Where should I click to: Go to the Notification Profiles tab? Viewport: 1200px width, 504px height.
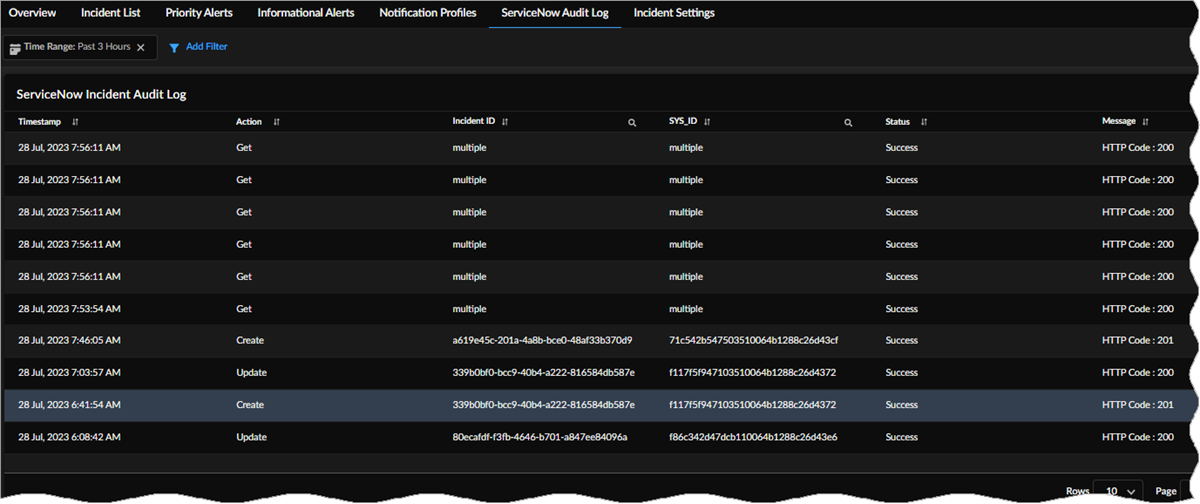point(427,13)
